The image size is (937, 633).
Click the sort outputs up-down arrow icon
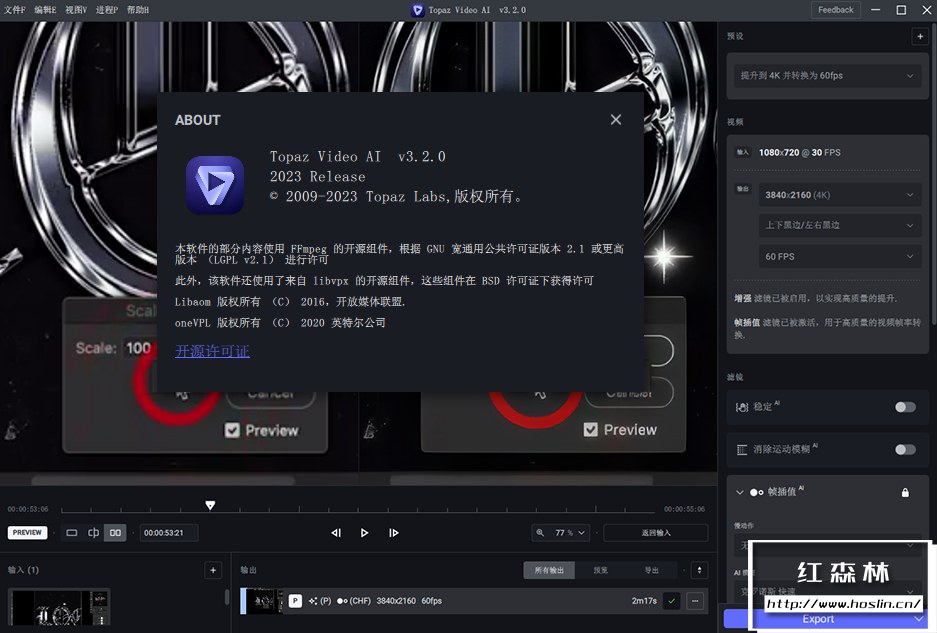[x=699, y=570]
